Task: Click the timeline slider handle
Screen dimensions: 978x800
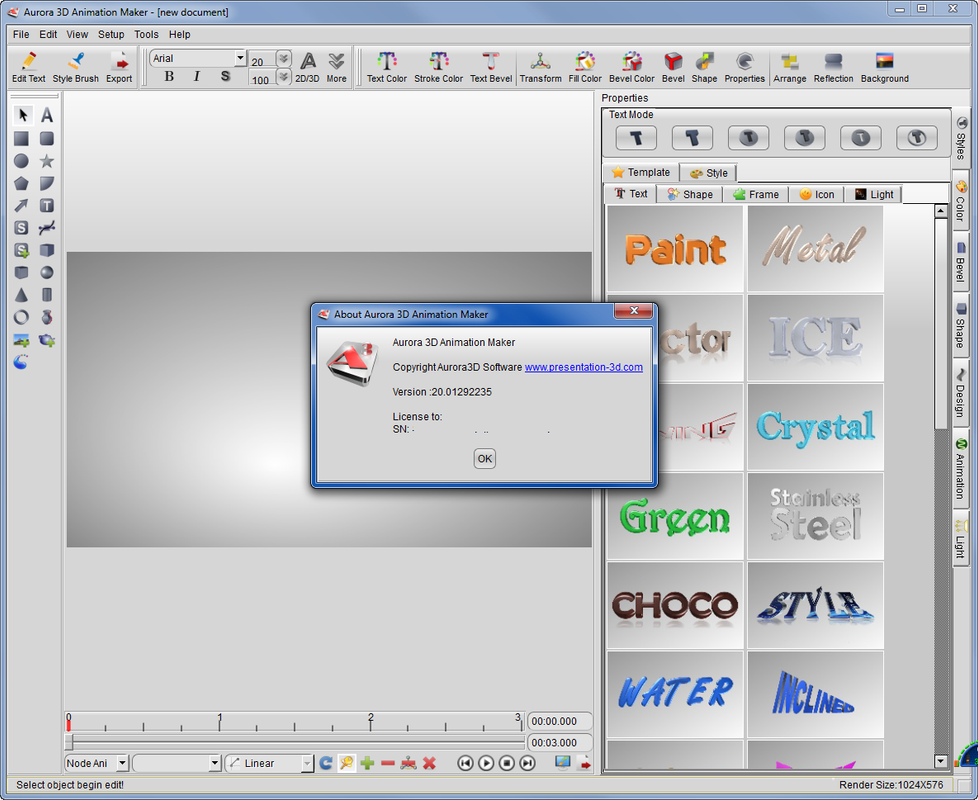Action: point(69,741)
